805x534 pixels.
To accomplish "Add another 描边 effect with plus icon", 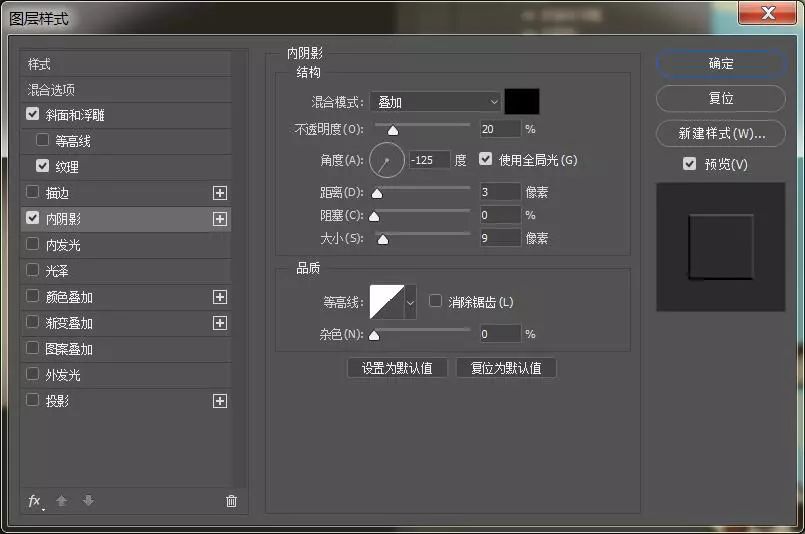I will pos(220,193).
